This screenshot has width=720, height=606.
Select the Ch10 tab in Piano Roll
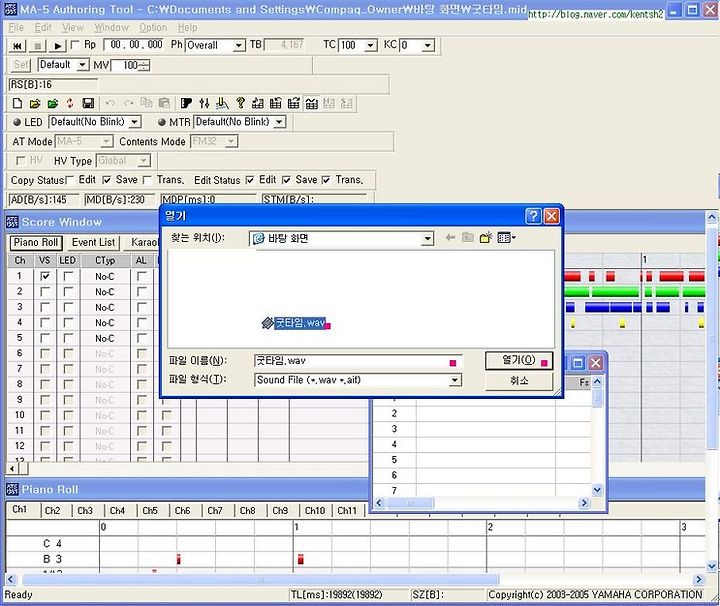tap(315, 511)
